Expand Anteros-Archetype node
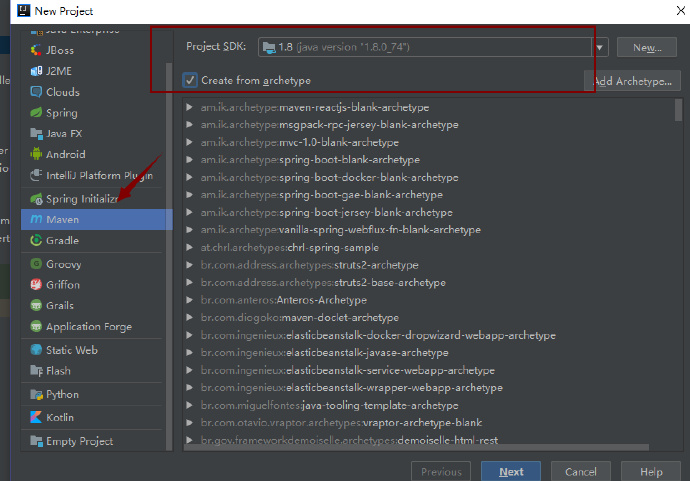The width and height of the screenshot is (690, 481). tap(189, 300)
